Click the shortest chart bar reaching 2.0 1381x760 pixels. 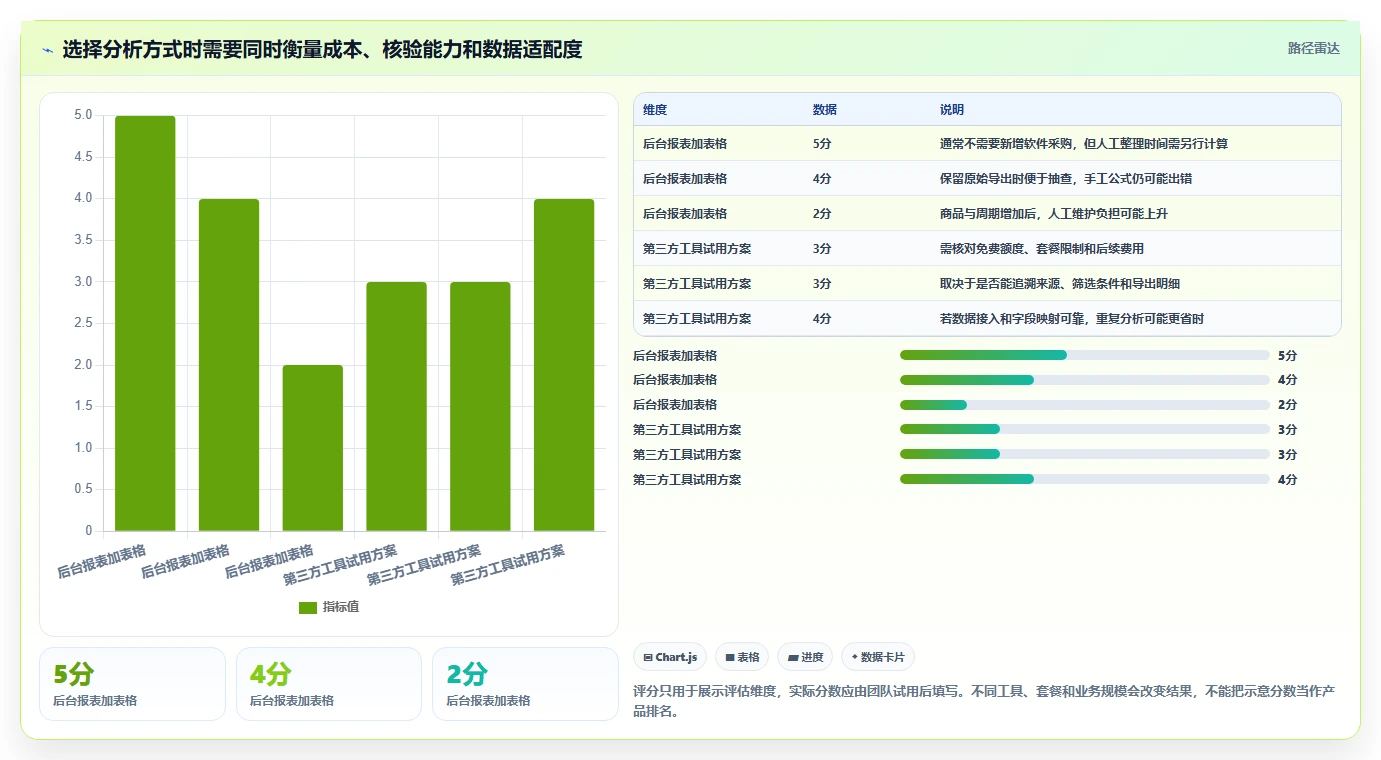tap(313, 448)
